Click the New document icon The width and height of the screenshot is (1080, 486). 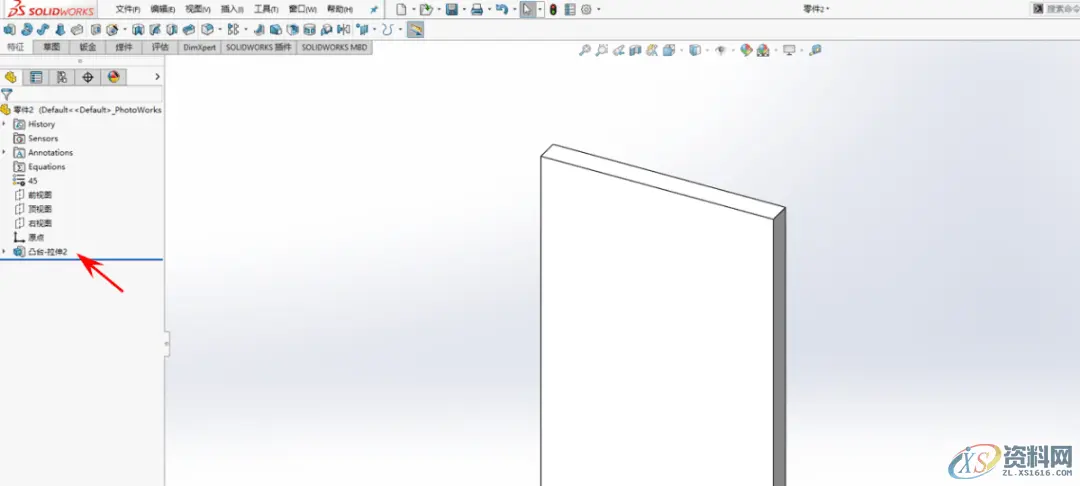402,10
